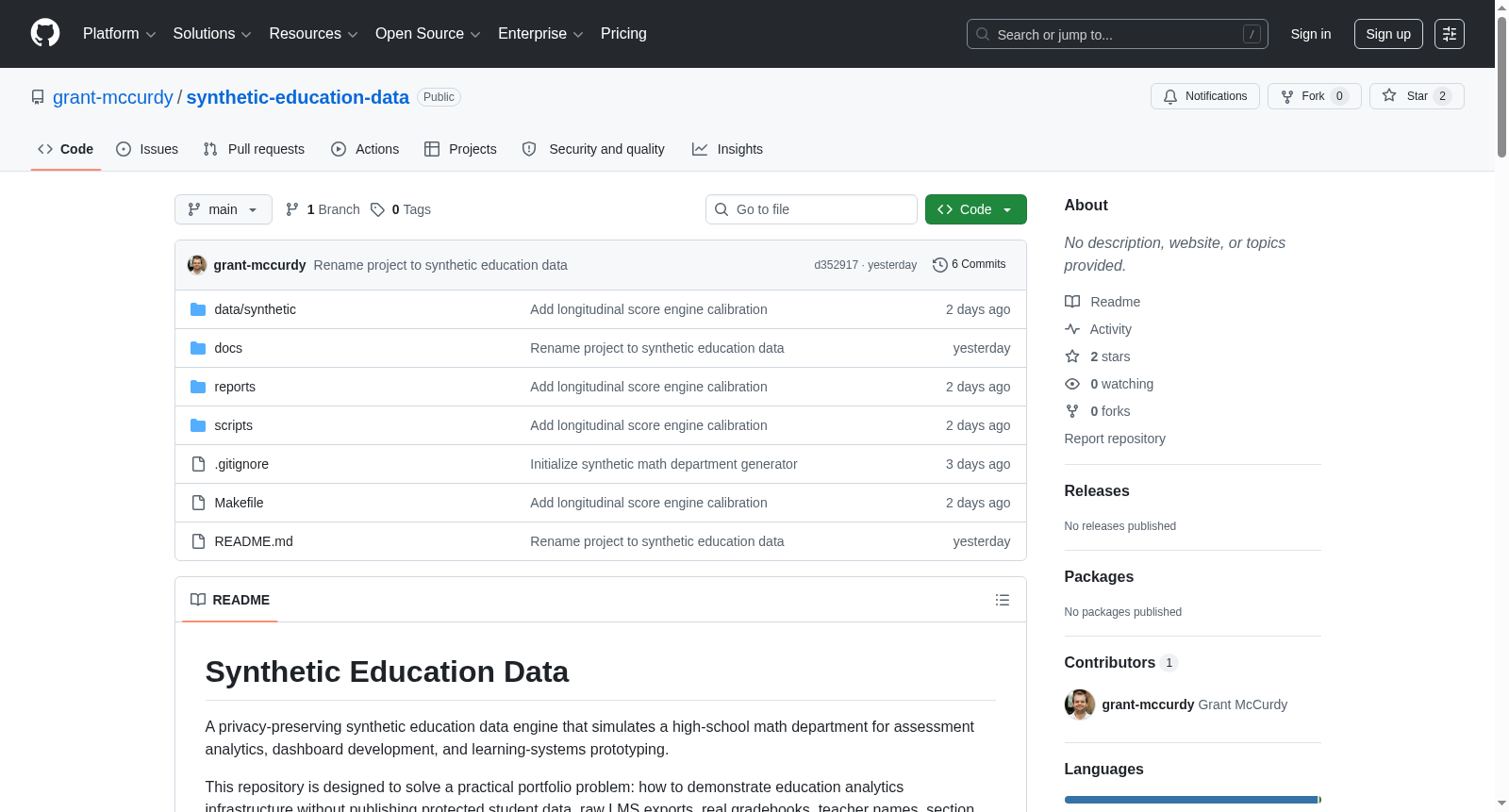Expand the Solutions menu
This screenshot has height=812, width=1509.
[x=212, y=34]
